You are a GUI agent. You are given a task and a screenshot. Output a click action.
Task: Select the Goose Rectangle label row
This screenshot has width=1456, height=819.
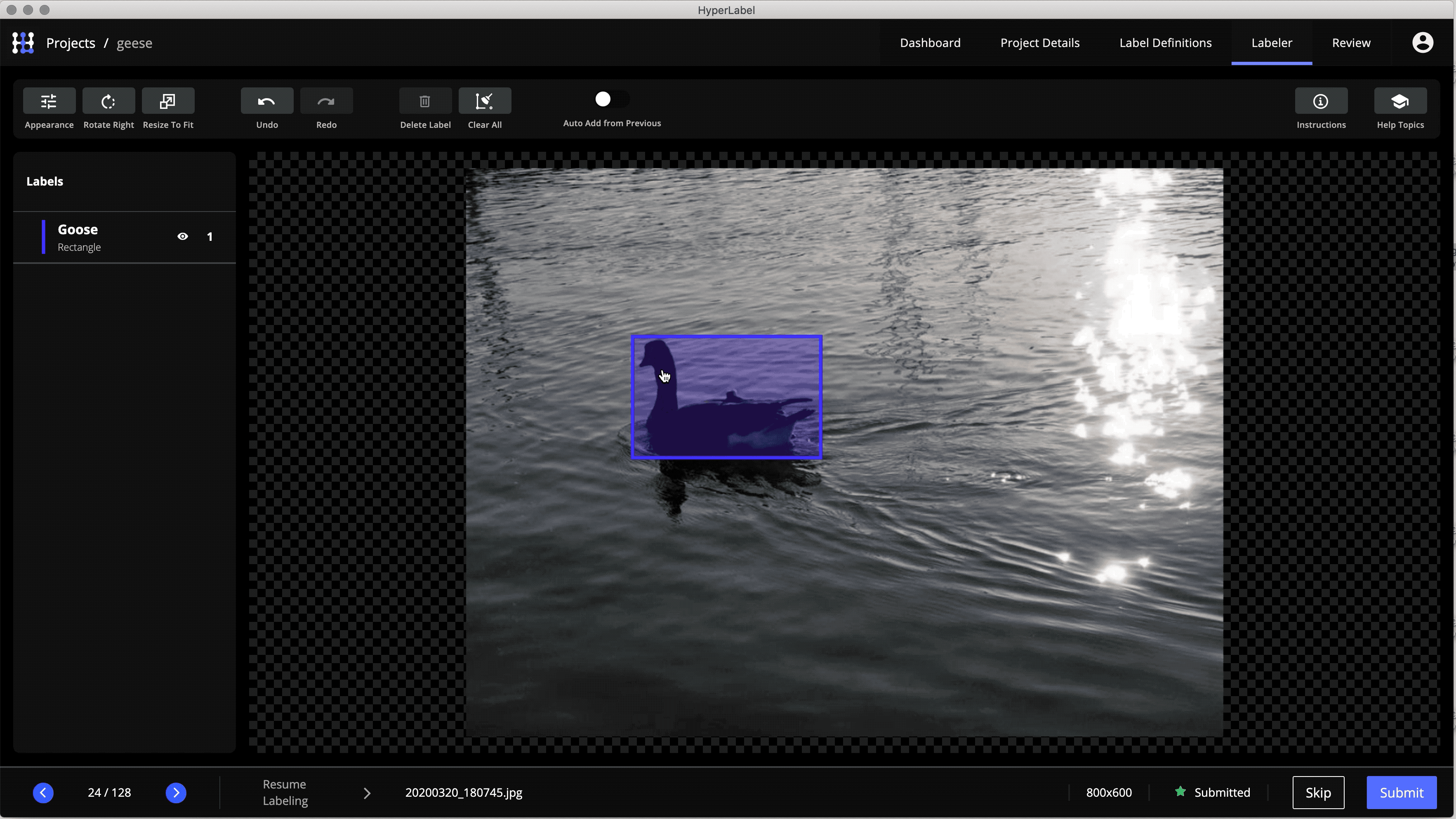(x=124, y=238)
